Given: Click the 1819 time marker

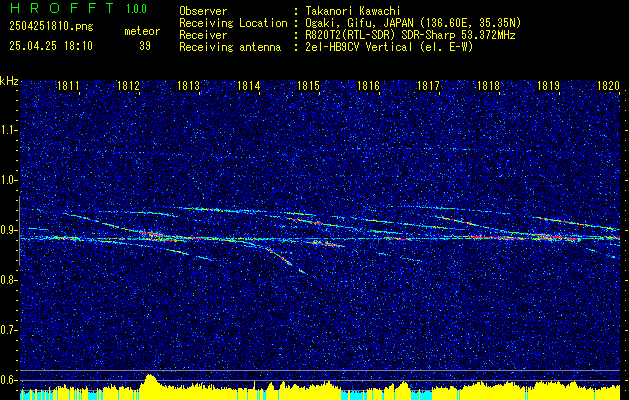Looking at the screenshot, I should 548,85.
